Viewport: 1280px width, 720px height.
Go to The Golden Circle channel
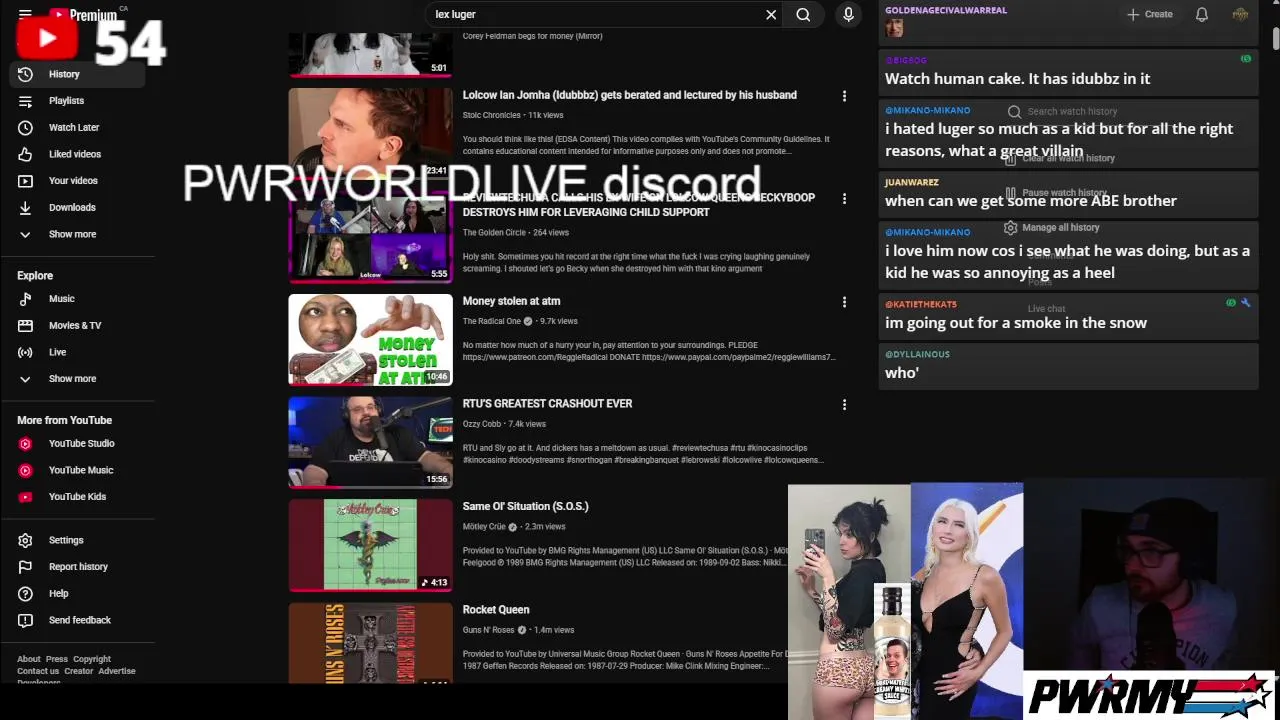click(494, 233)
